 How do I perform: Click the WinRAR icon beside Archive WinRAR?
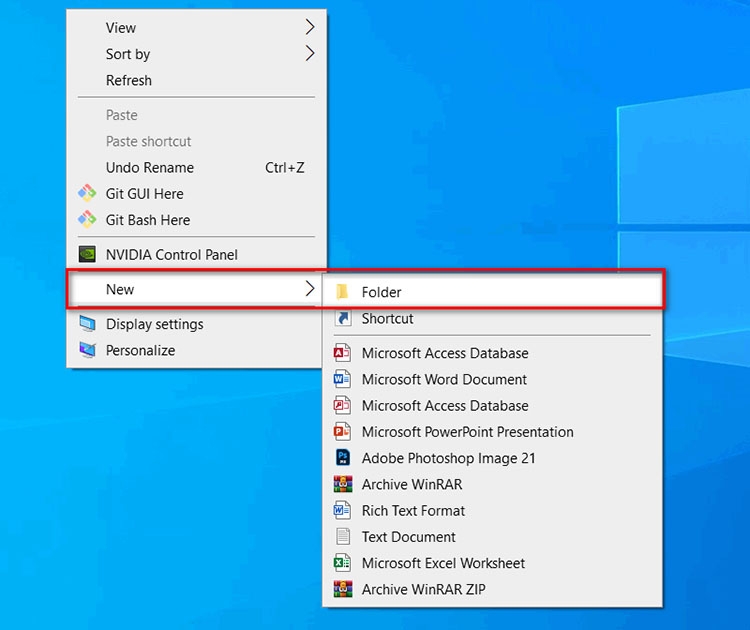(x=342, y=484)
